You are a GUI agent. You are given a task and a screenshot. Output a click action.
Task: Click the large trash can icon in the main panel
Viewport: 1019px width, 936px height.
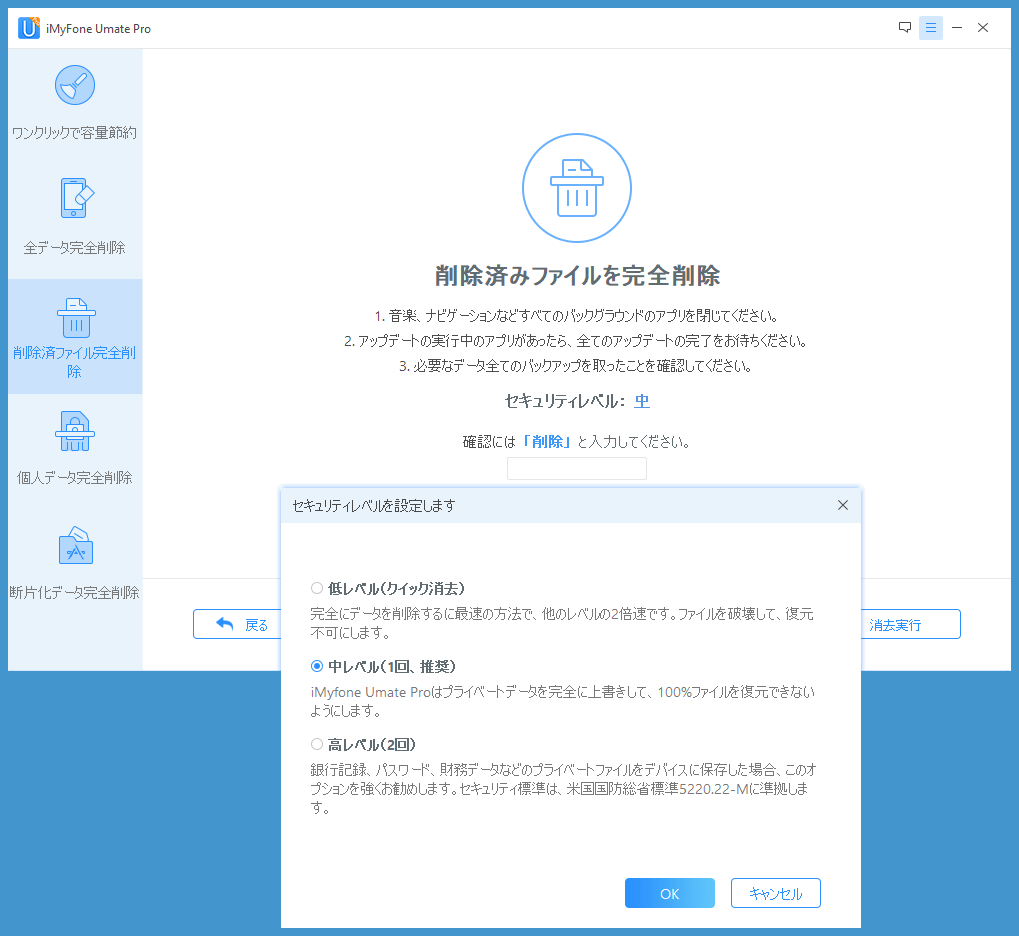pyautogui.click(x=577, y=188)
